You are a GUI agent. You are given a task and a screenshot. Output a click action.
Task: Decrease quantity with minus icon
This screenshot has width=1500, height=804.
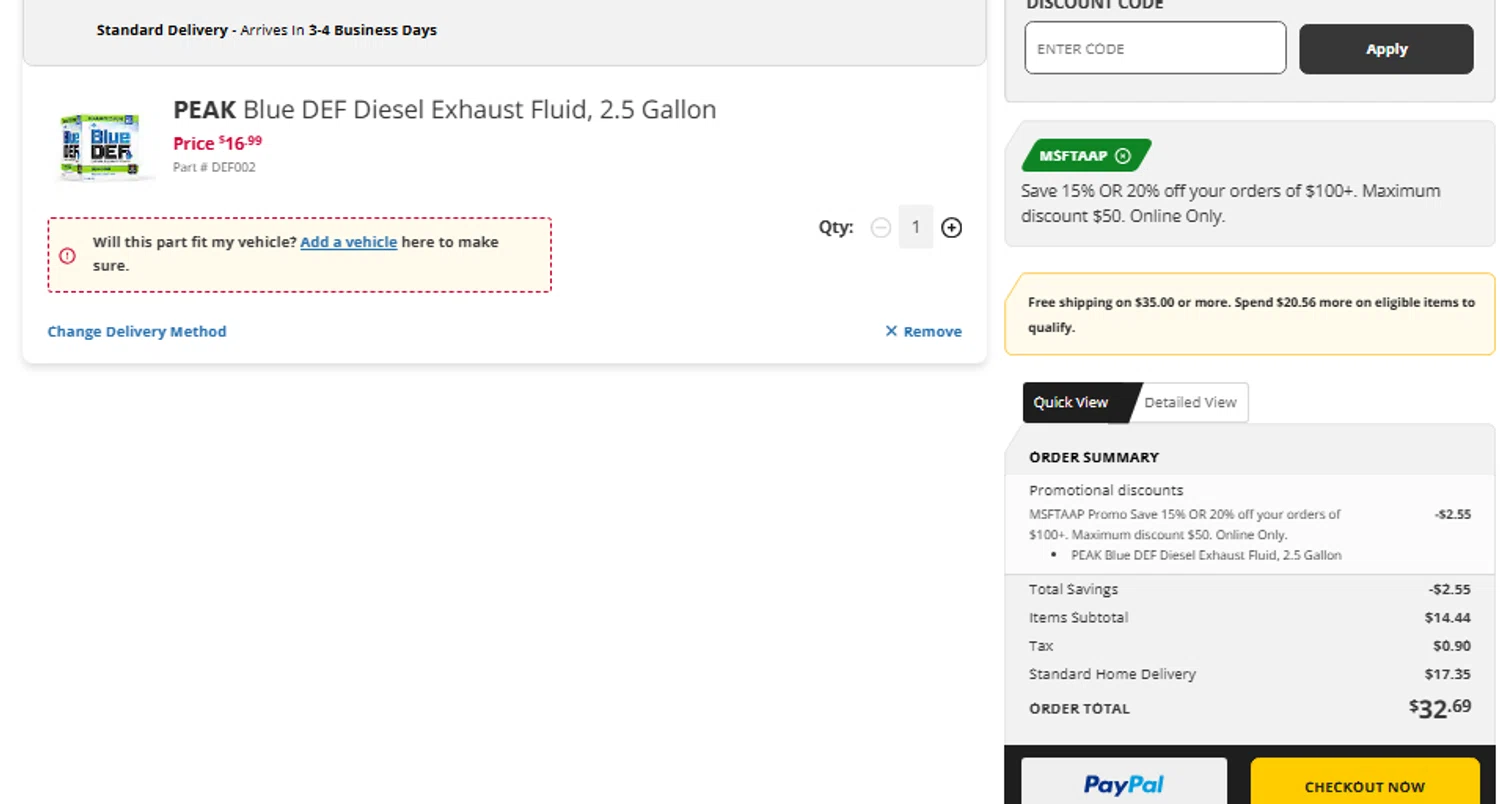pyautogui.click(x=880, y=228)
